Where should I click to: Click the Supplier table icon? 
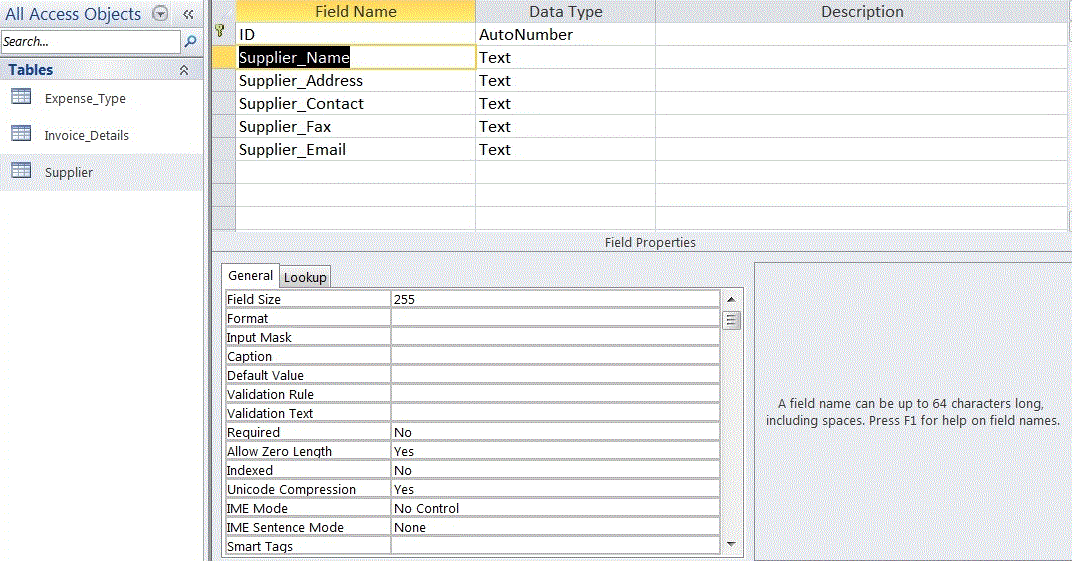(x=21, y=170)
